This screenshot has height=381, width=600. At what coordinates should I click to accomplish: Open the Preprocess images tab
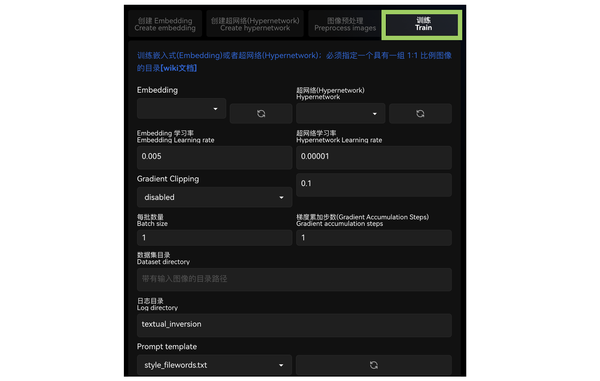coord(345,24)
